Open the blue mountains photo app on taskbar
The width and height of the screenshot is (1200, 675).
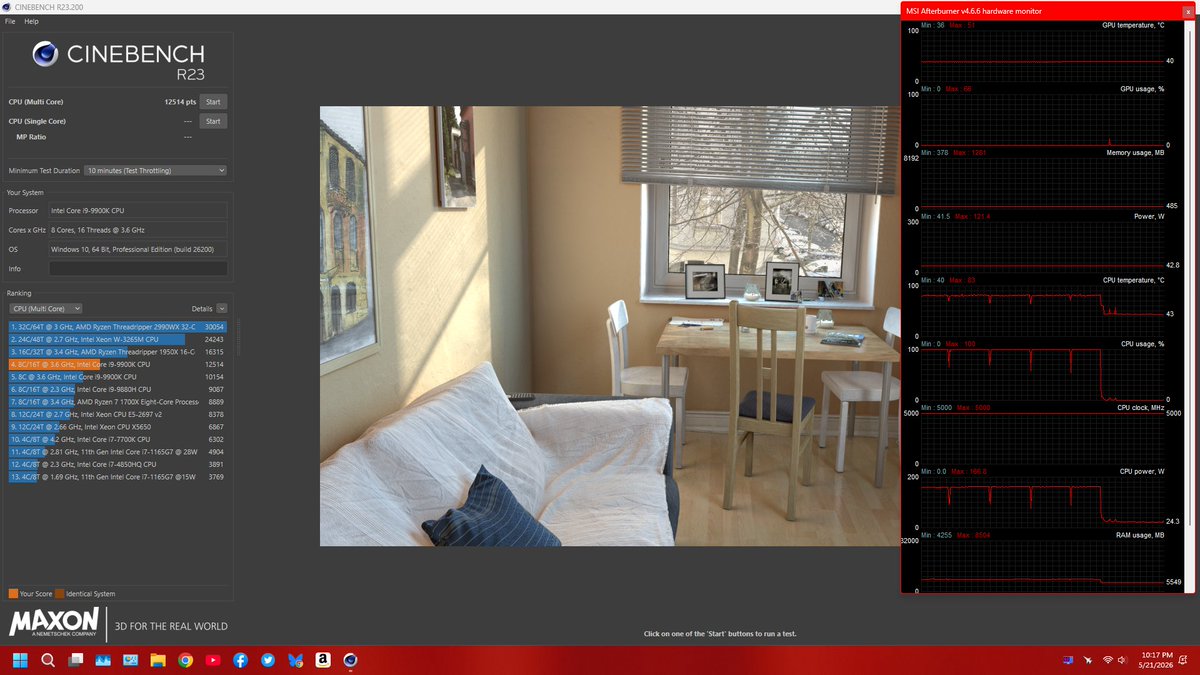coord(103,660)
